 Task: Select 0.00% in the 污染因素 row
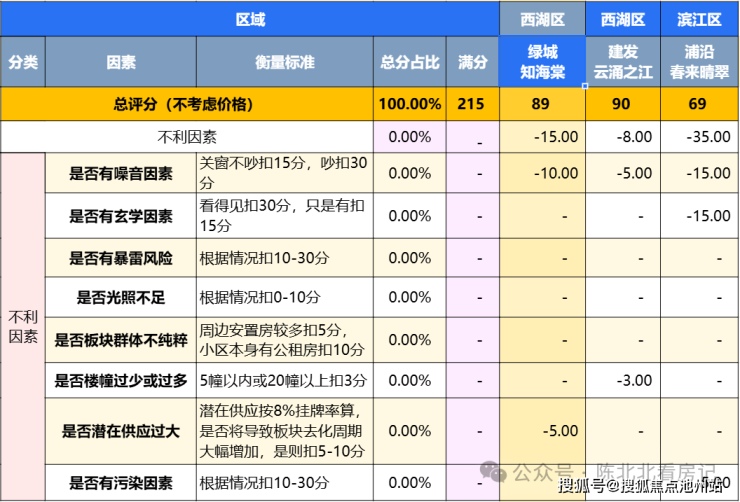point(410,483)
